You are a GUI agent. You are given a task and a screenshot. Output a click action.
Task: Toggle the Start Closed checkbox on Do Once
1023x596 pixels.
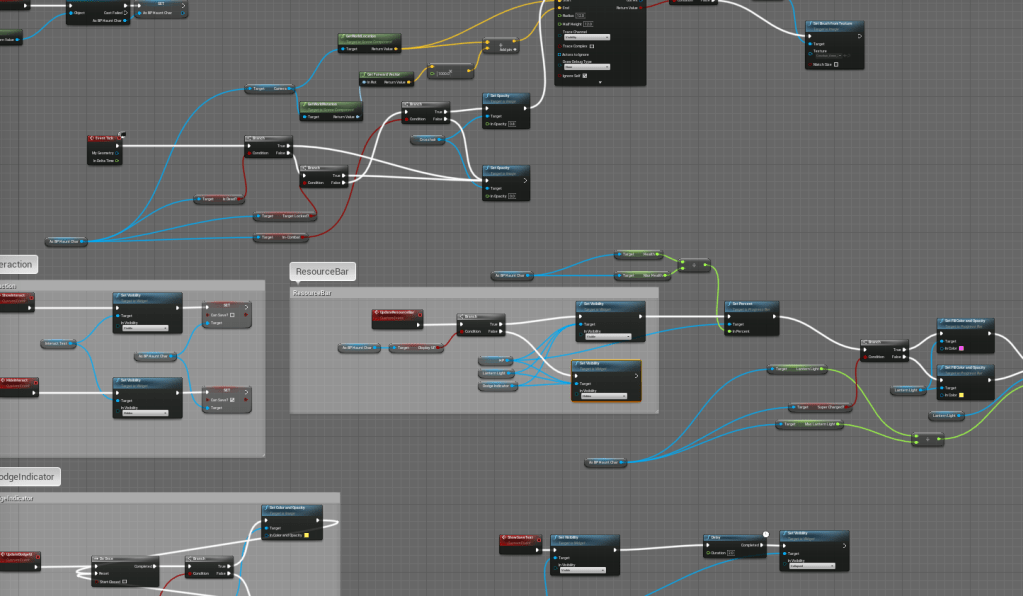(x=124, y=579)
